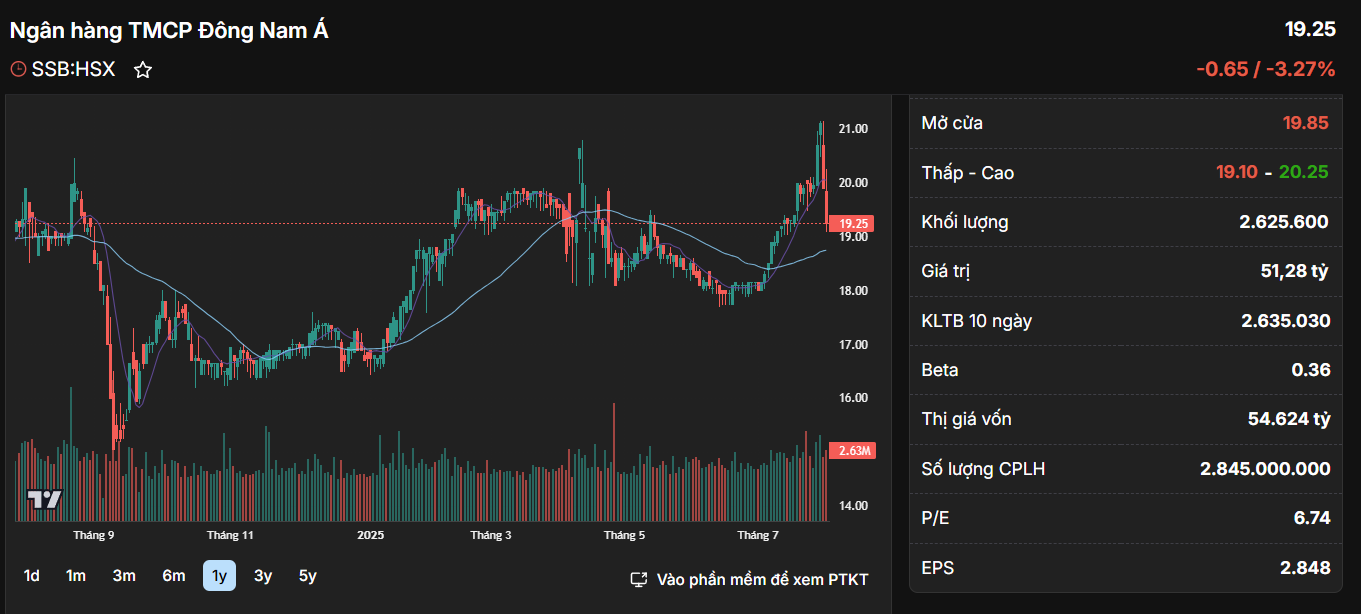
Task: Click the value 51,28 tỷ
Action: 1294,271
